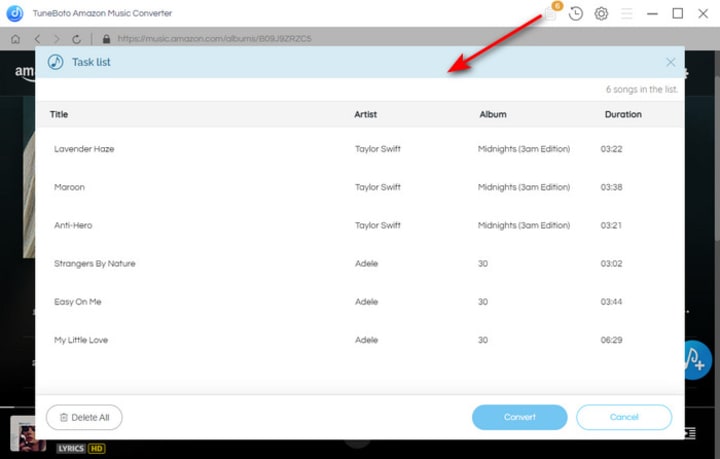Screen dimensions: 720x459
Task: Open the conversion history clock icon
Action: pos(575,14)
